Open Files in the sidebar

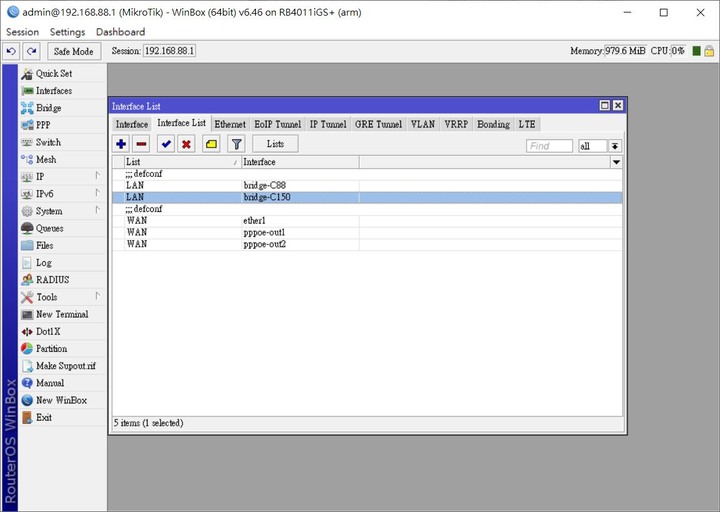point(62,246)
